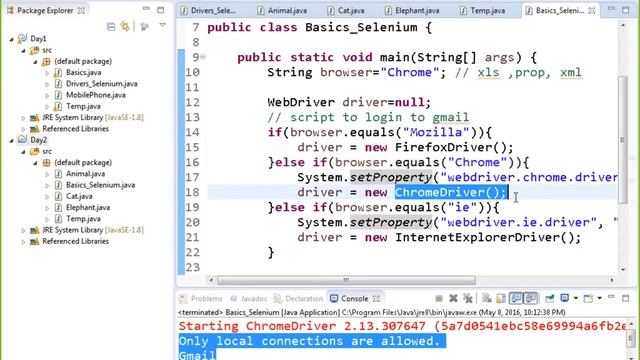This screenshot has width=640, height=360.
Task: Minimize the Package Explorer view
Action: click(146, 9)
